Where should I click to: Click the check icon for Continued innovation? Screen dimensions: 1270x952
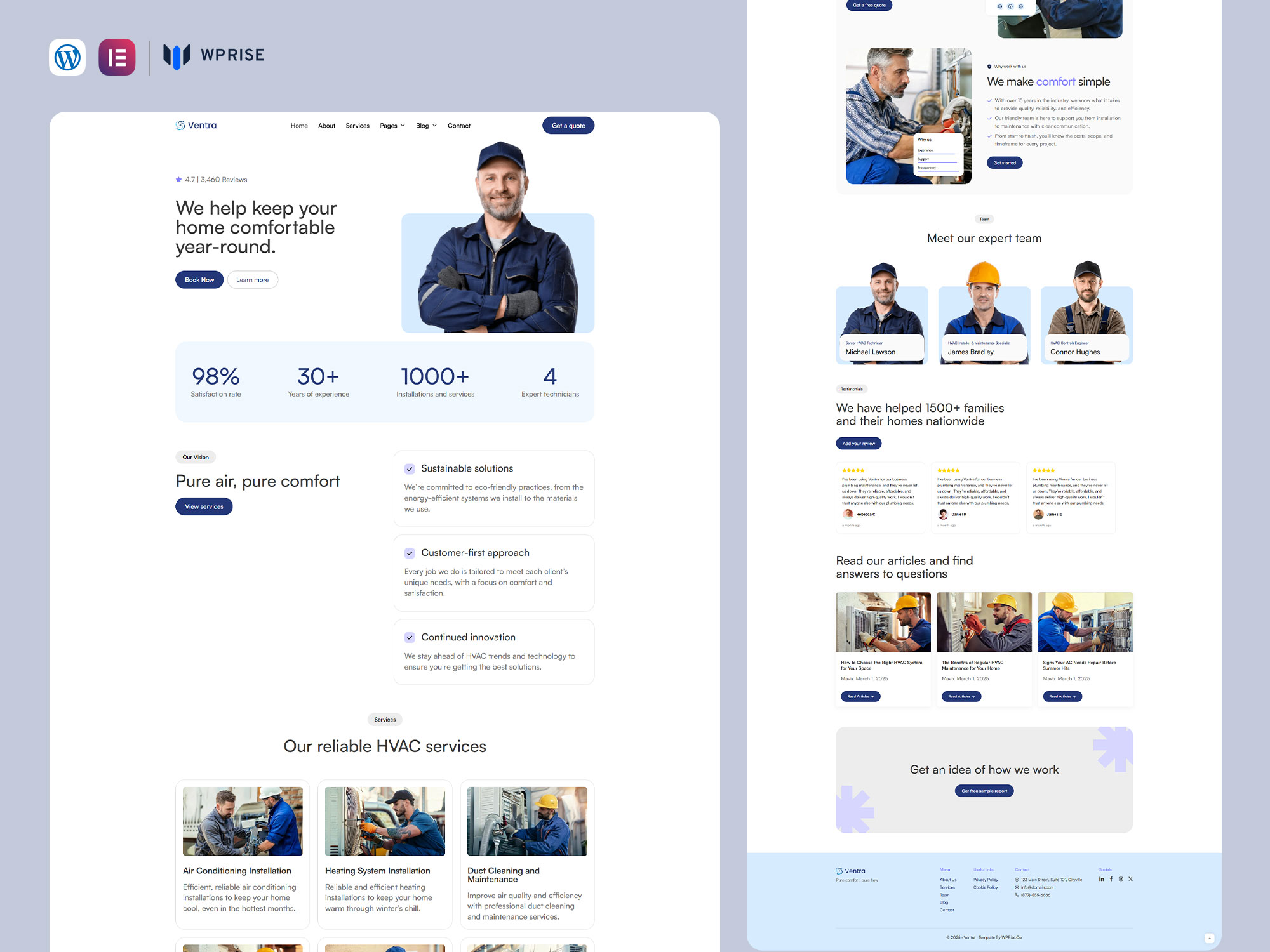coord(410,637)
